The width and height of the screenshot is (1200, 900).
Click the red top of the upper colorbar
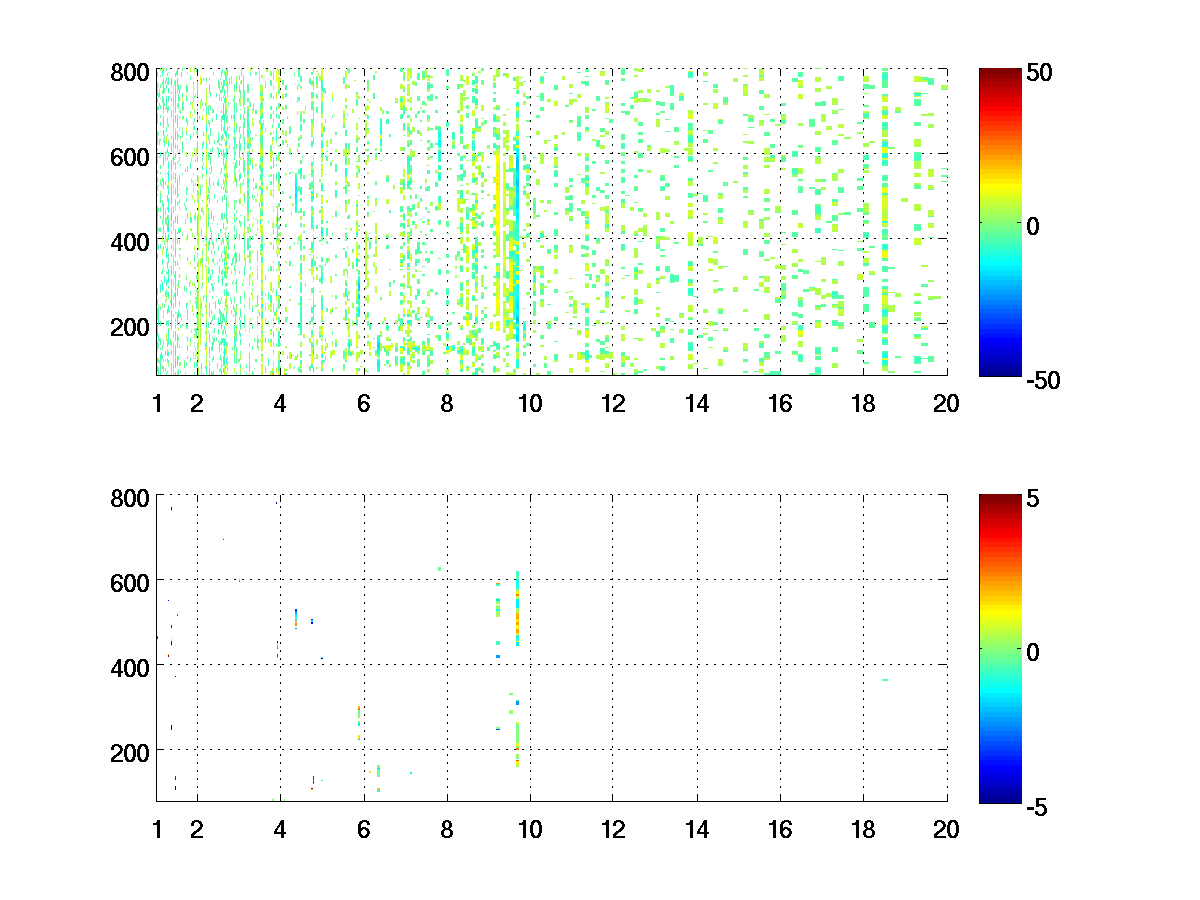1000,78
